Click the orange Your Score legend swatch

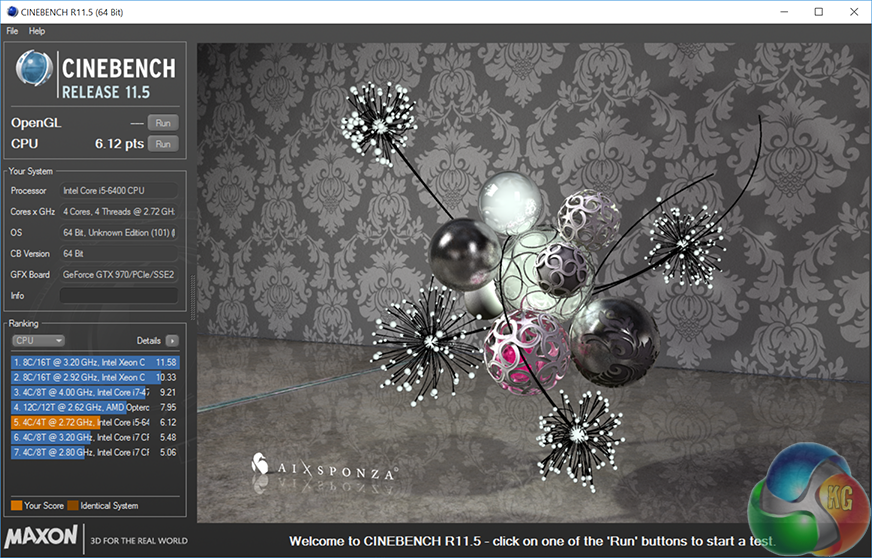(x=16, y=506)
